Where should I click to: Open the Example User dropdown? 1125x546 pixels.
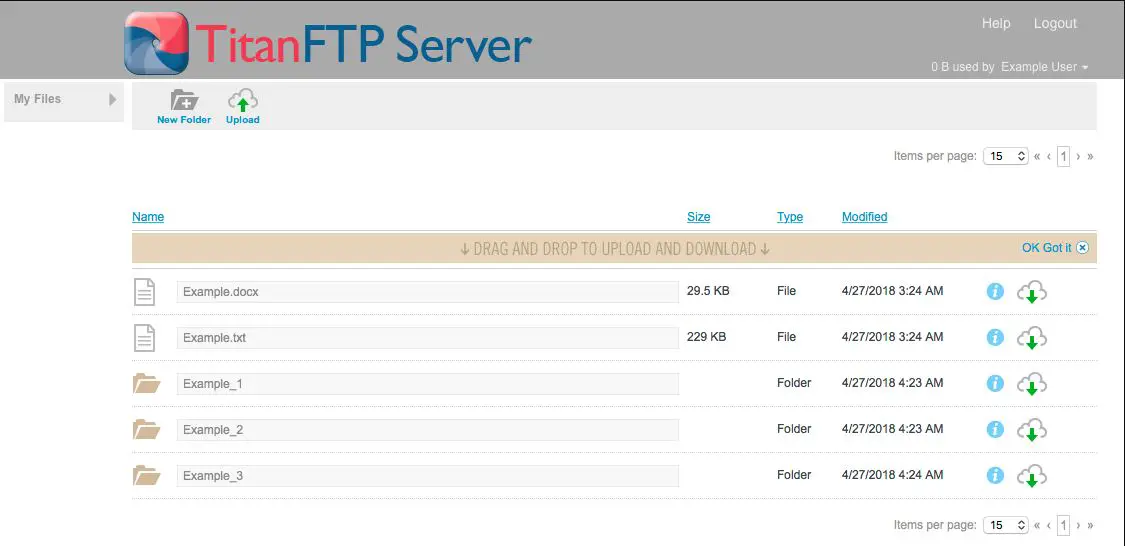point(1045,67)
